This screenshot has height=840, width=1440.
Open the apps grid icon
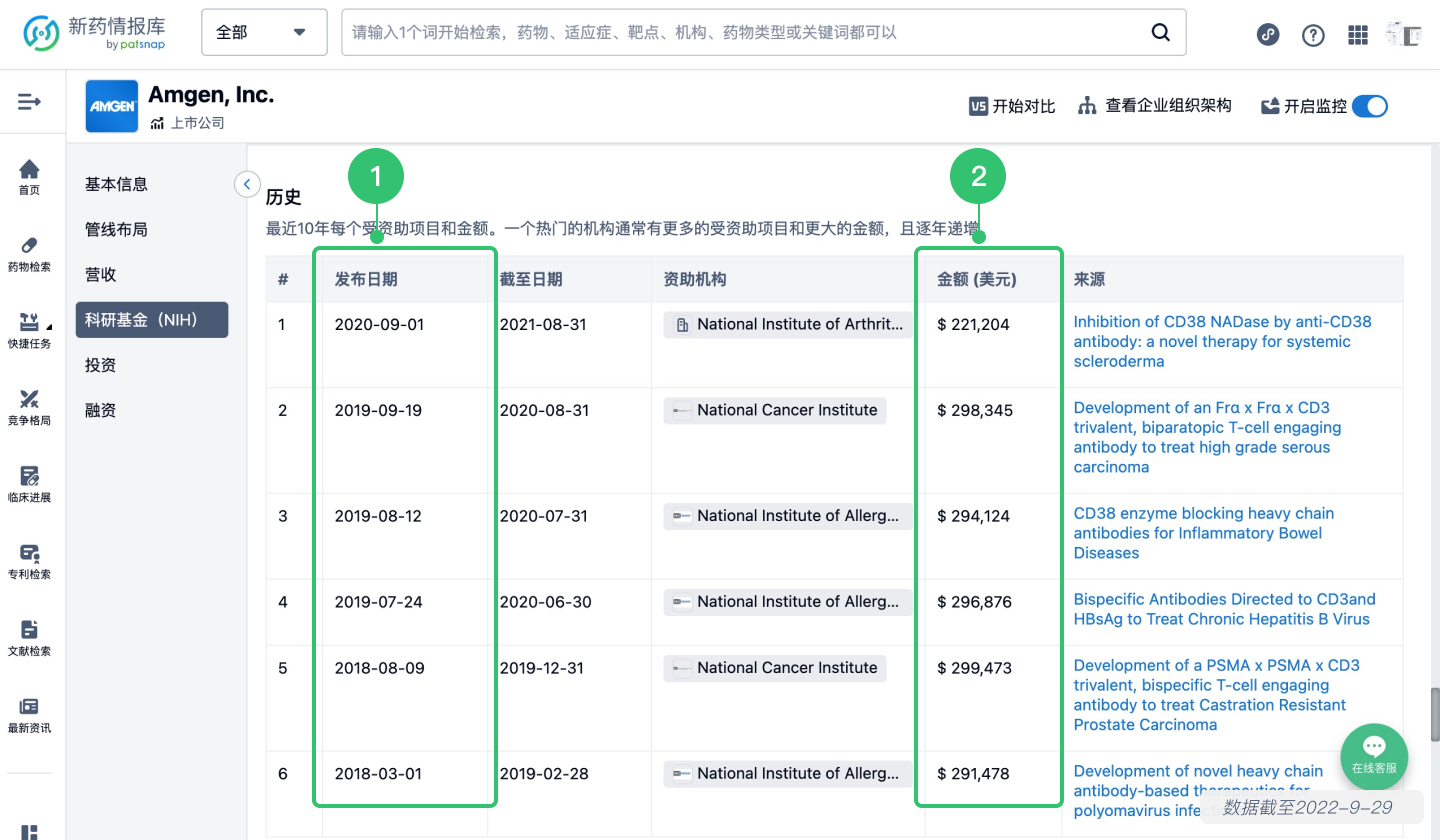1358,35
